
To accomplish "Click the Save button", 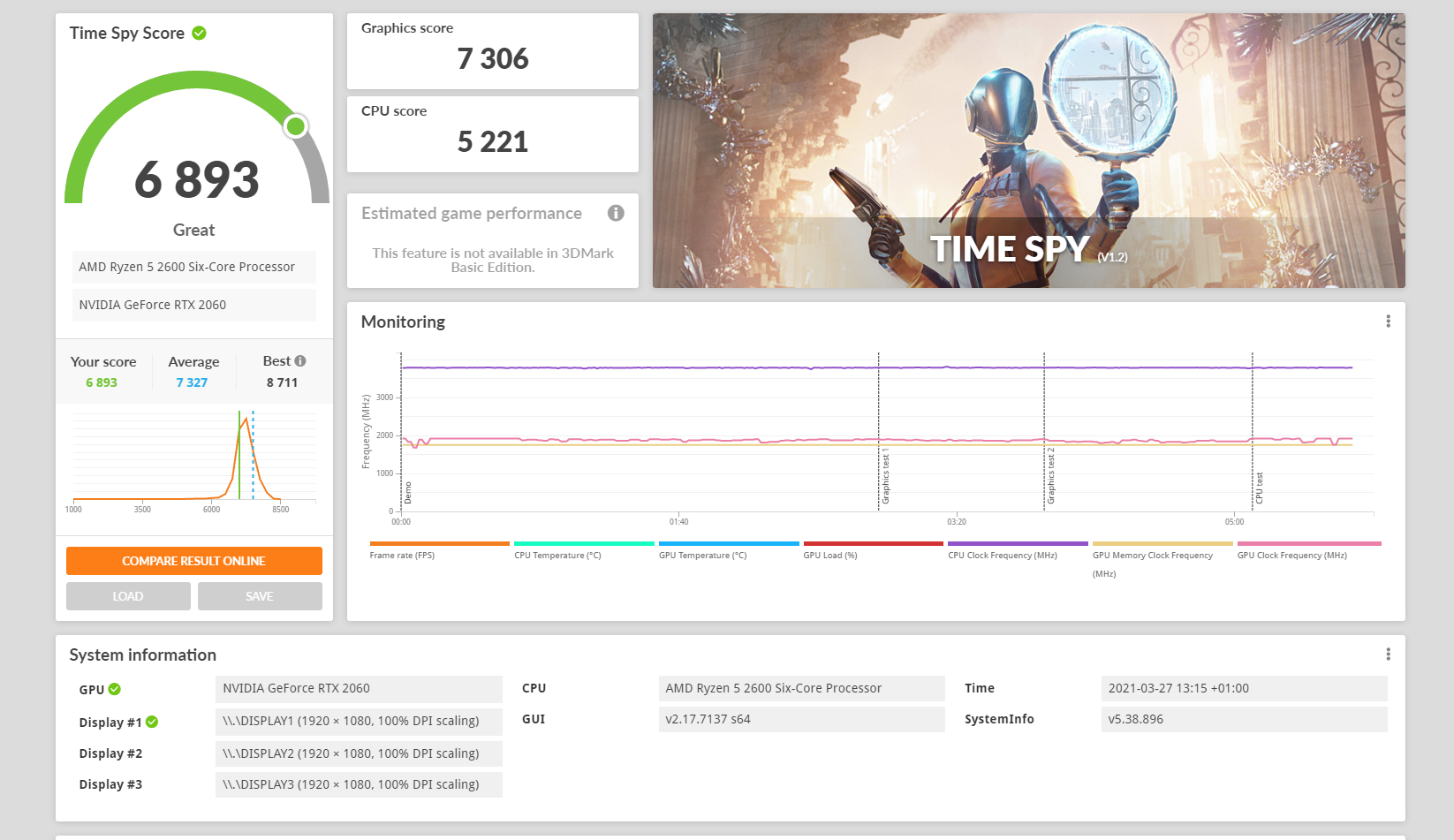I will click(260, 596).
